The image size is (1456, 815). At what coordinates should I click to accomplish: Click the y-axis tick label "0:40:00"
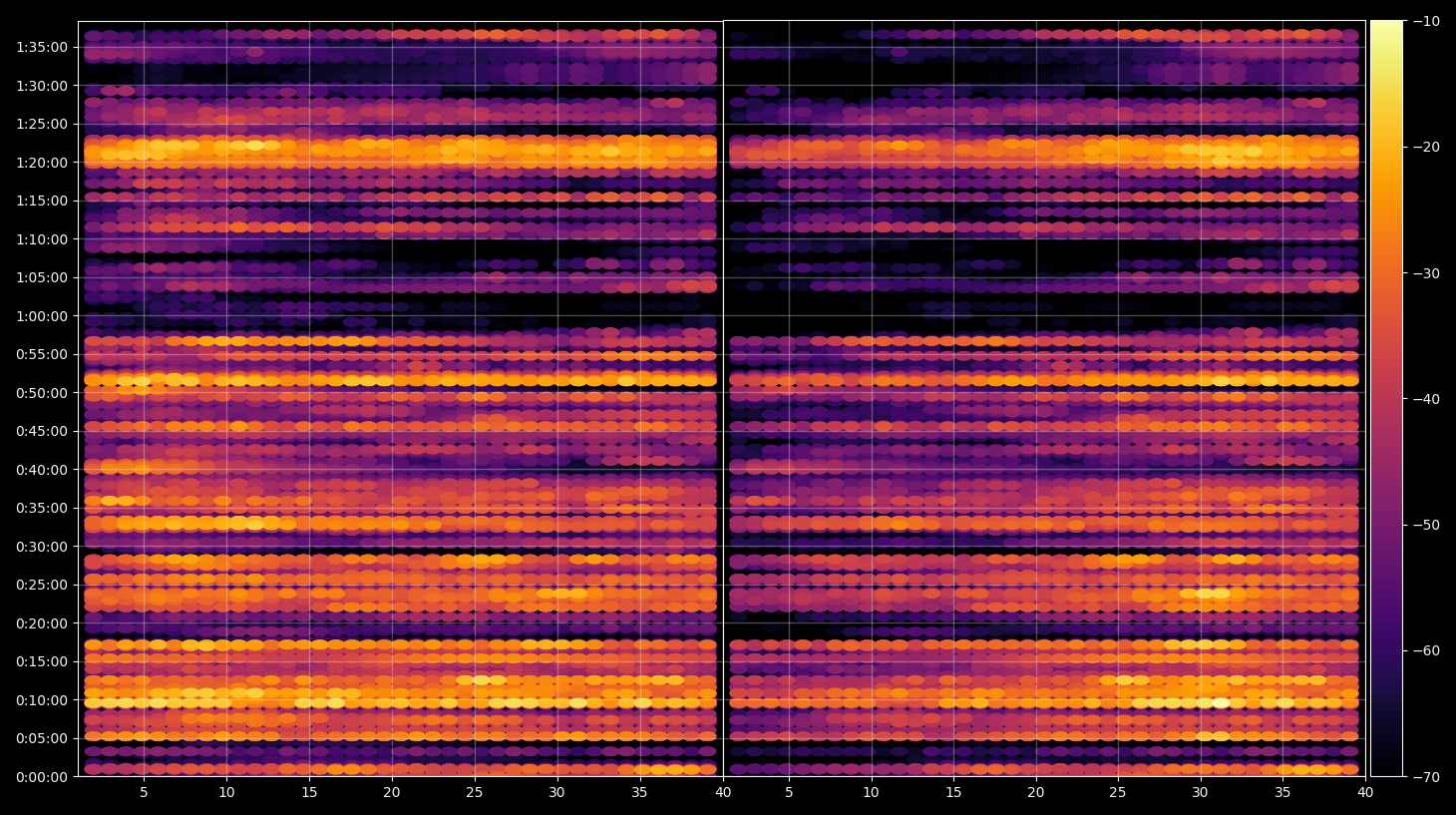42,470
